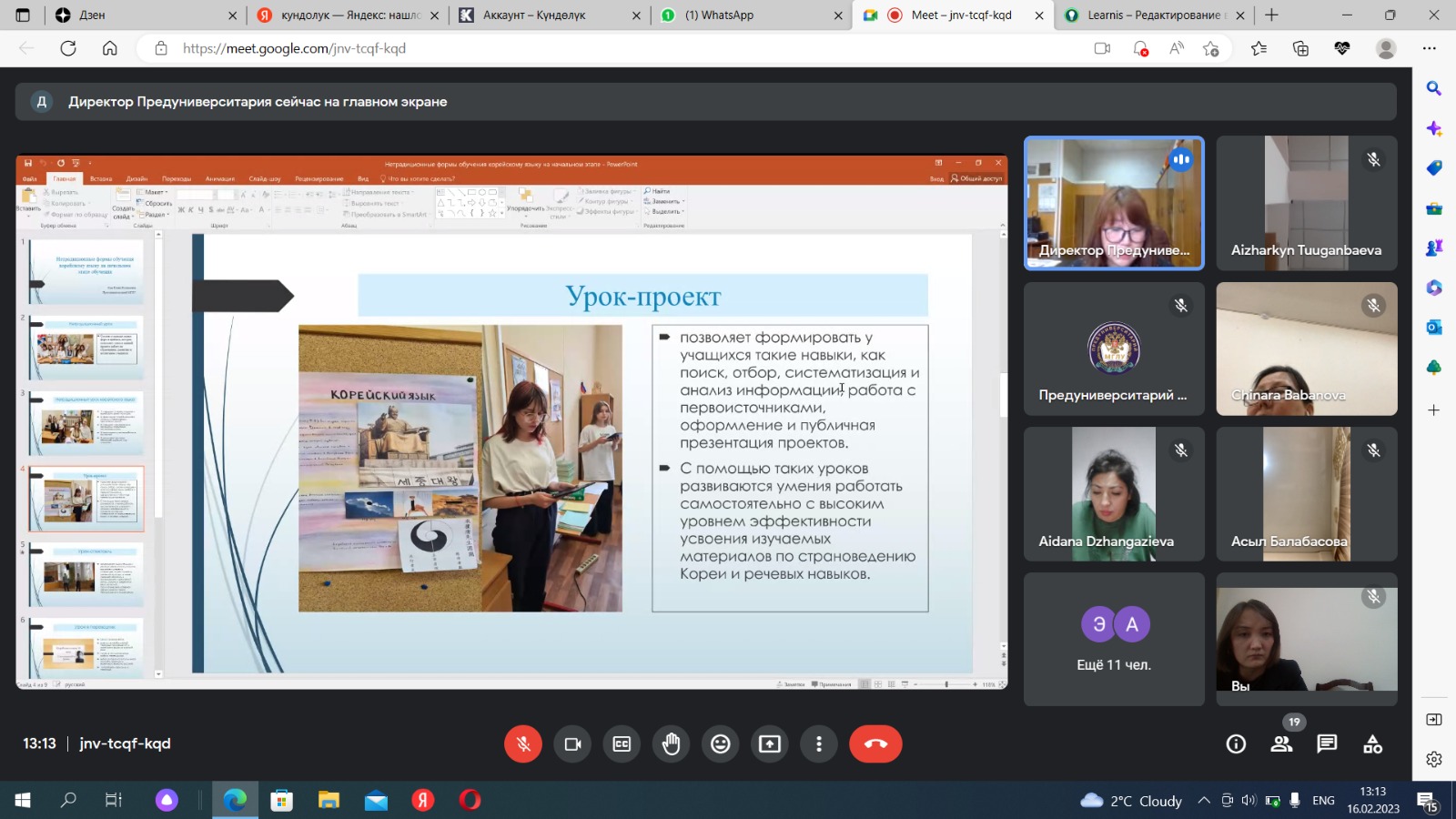Click the present screen icon

coord(770,744)
